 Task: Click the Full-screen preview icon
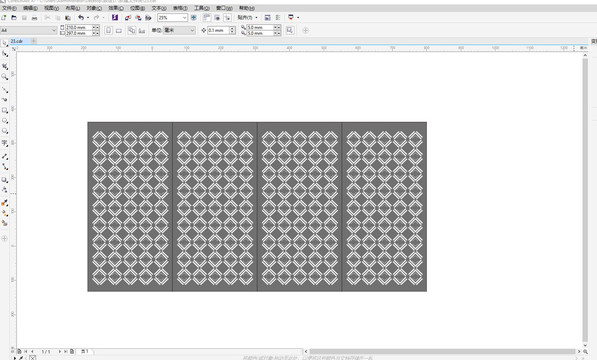[193, 18]
